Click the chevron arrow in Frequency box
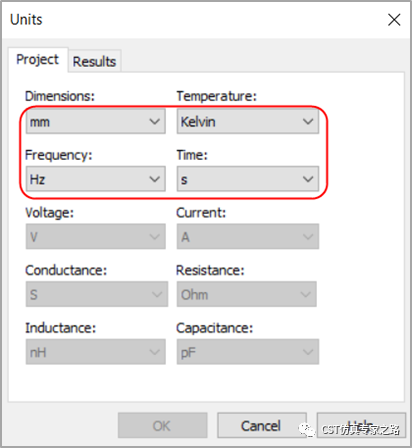The height and width of the screenshot is (448, 412). tap(154, 179)
